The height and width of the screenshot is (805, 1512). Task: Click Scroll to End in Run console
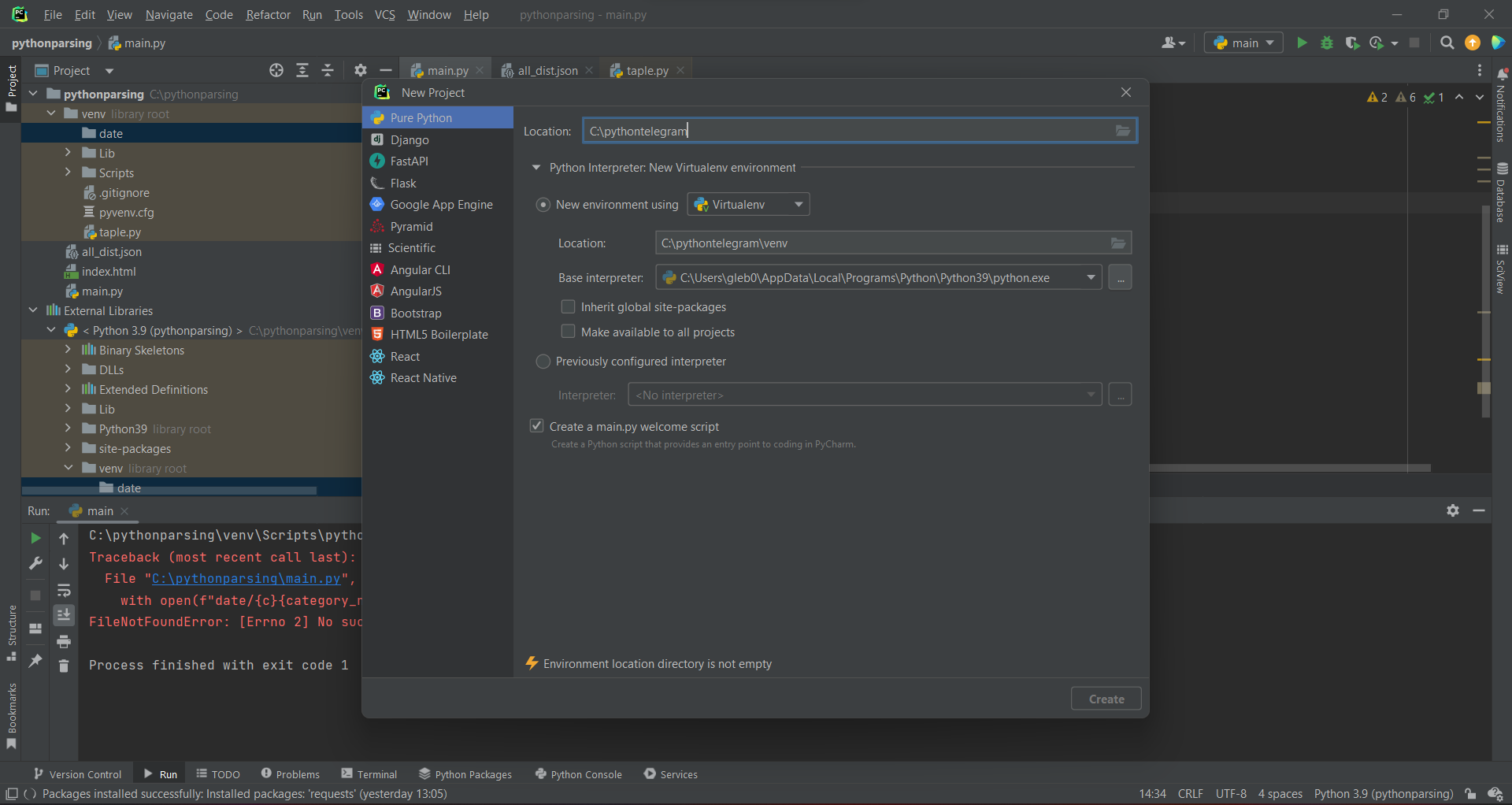(64, 614)
